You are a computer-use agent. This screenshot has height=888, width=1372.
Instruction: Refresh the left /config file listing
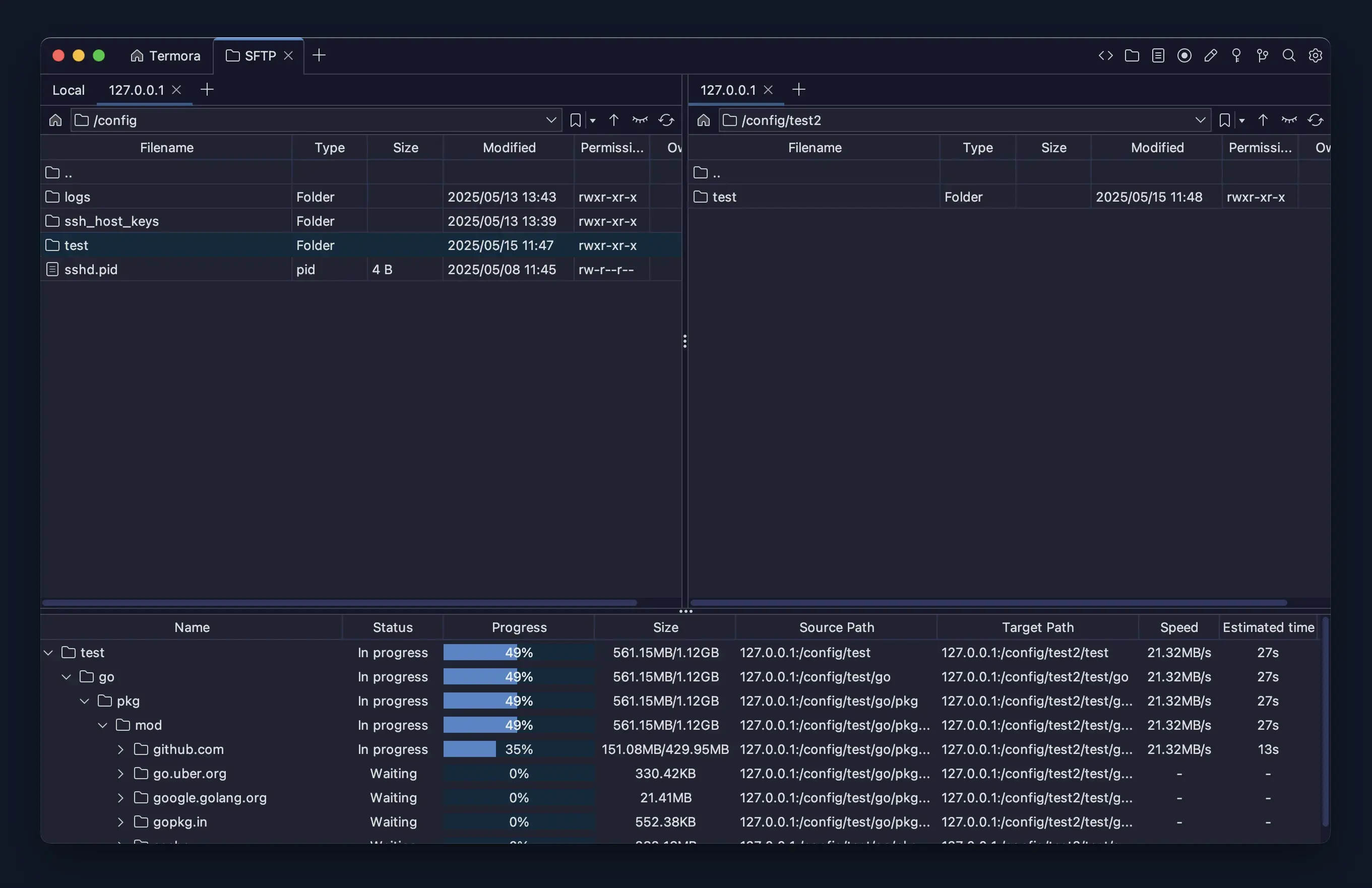click(x=666, y=120)
